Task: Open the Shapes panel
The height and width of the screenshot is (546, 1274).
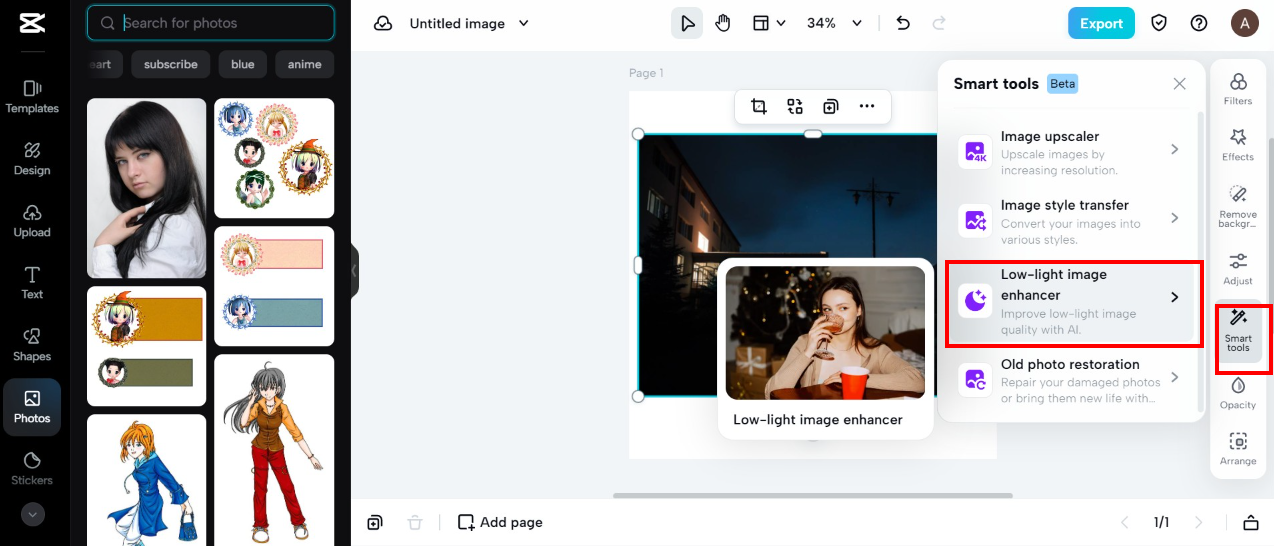Action: pyautogui.click(x=32, y=344)
